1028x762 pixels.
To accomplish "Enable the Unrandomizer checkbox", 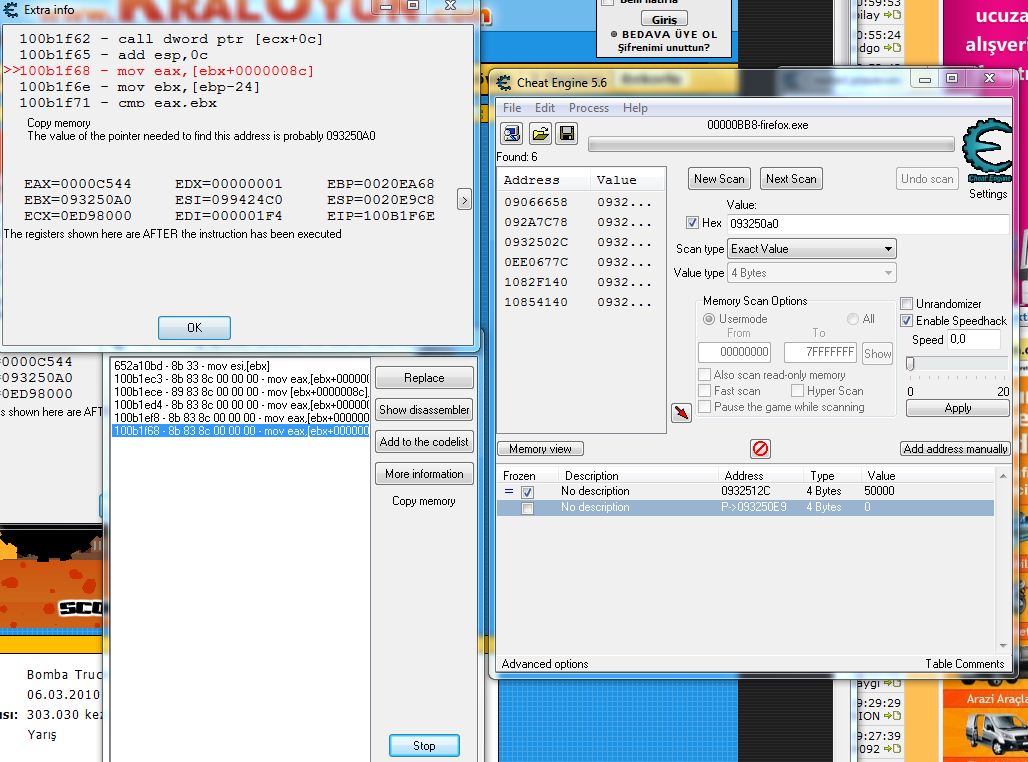I will pos(907,304).
